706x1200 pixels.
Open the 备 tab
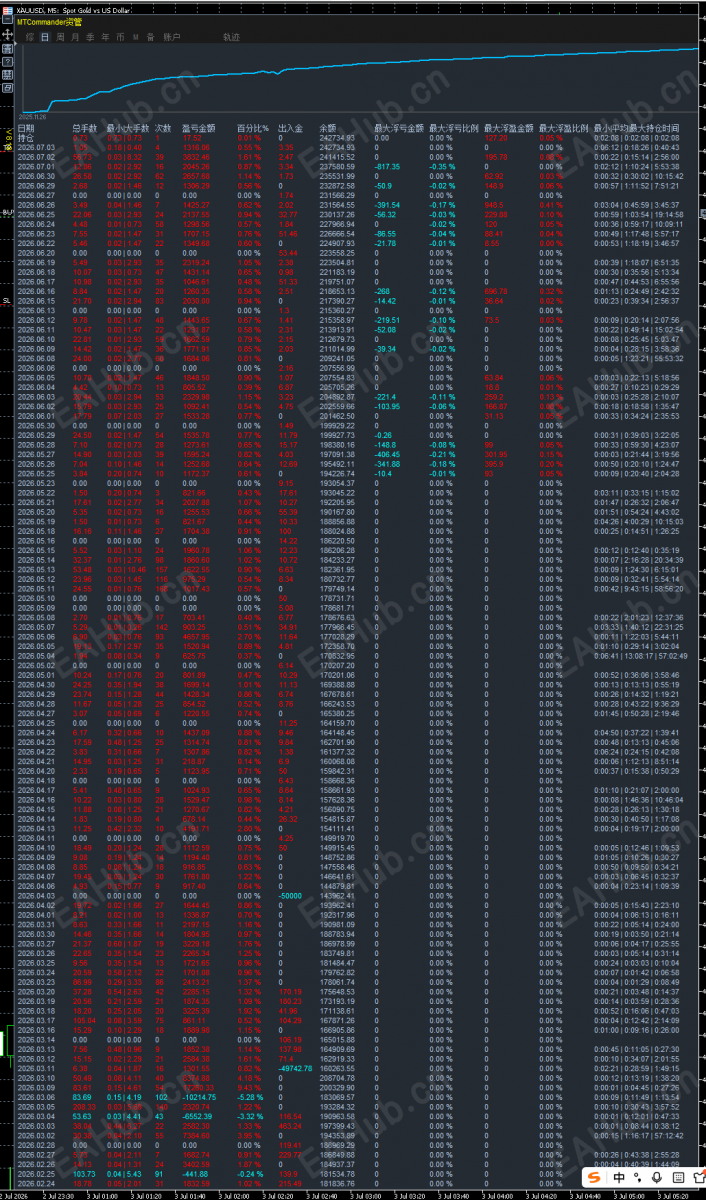point(151,36)
